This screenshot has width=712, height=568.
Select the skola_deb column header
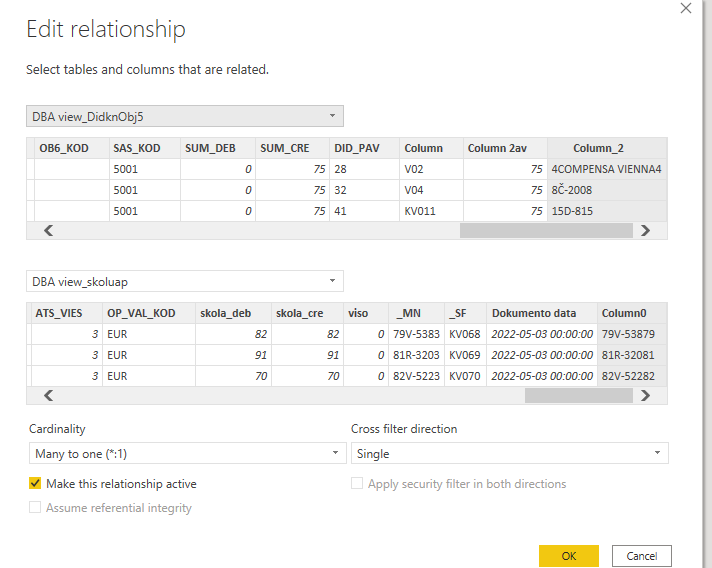pos(233,313)
